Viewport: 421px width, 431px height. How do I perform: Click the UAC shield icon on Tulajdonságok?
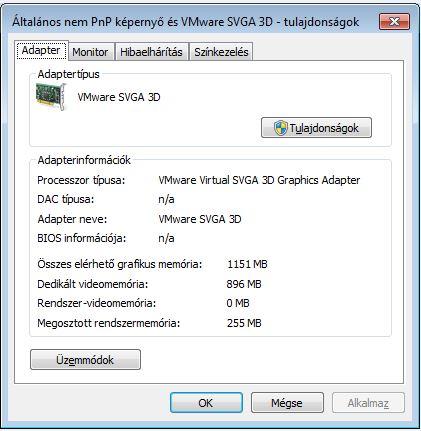click(280, 128)
